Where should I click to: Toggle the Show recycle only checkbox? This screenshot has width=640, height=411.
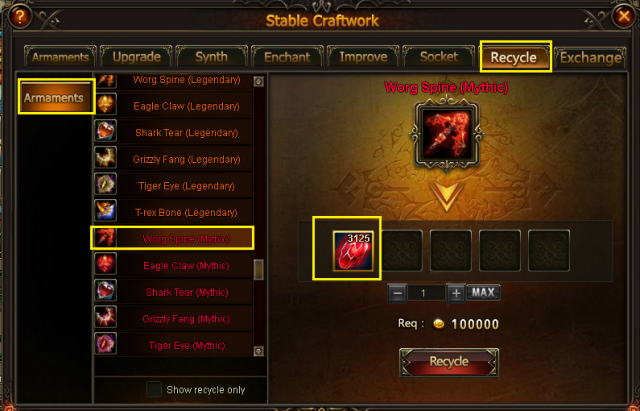pyautogui.click(x=154, y=389)
